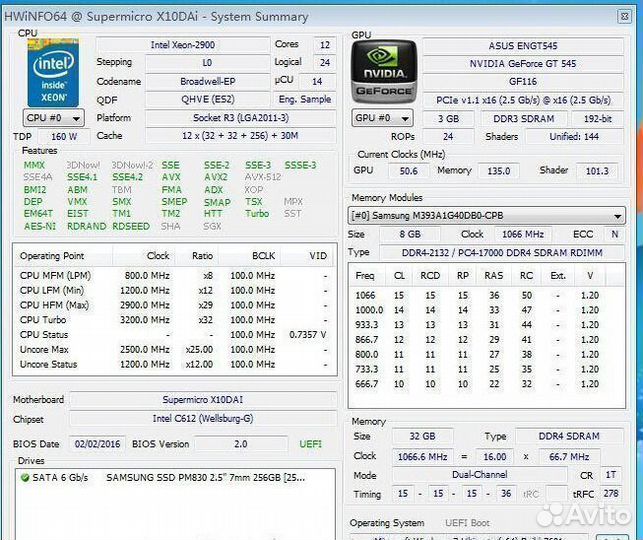Click the RDSEED feature label
643x540 pixels.
(131, 226)
